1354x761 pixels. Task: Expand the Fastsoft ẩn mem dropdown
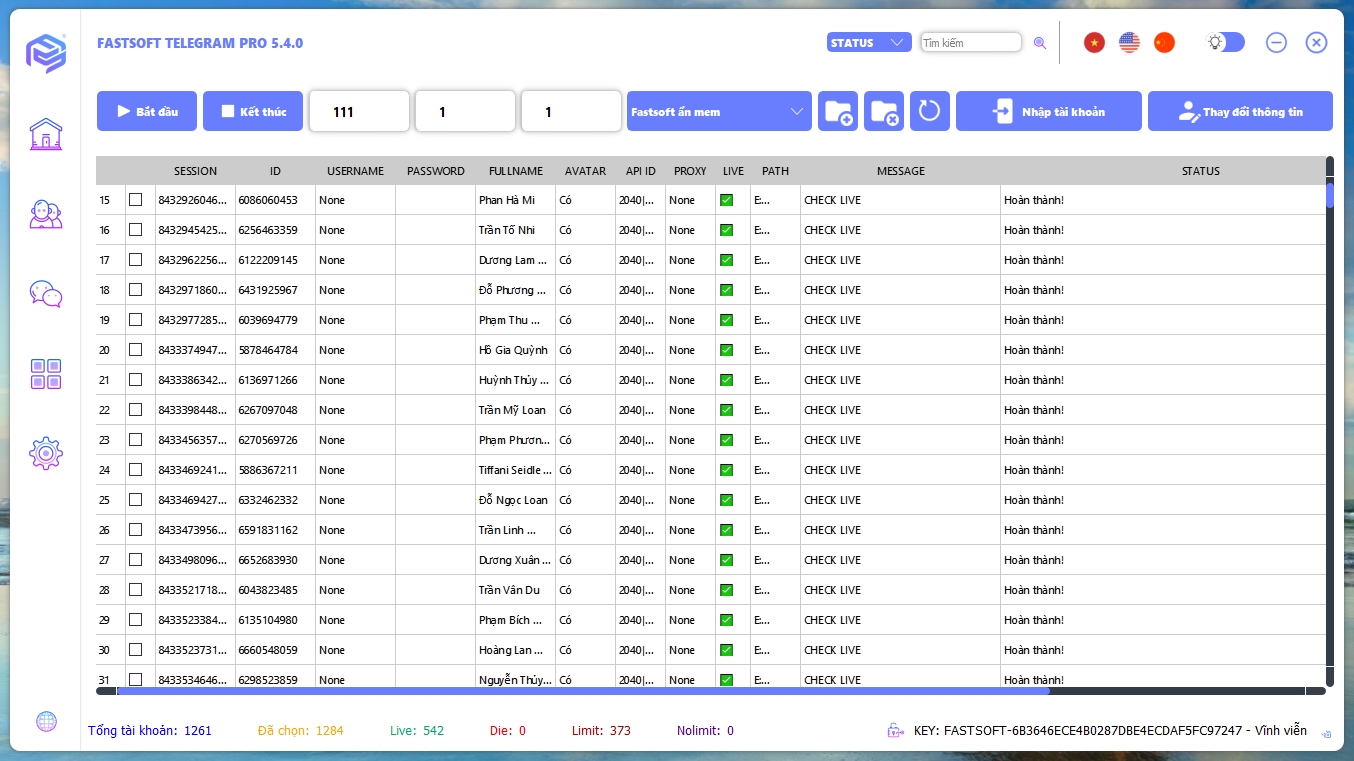click(719, 111)
